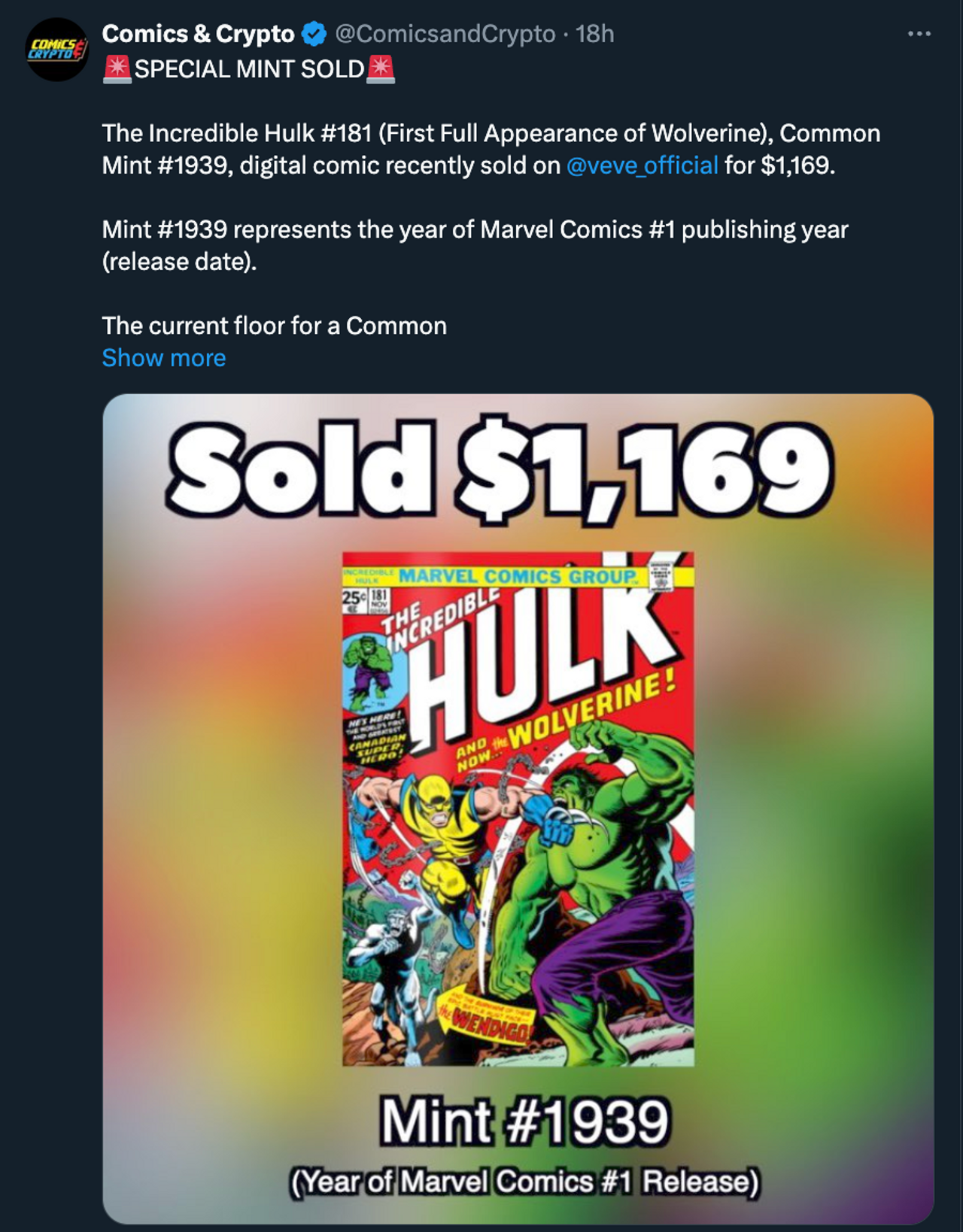Screen dimensions: 963x1232
Task: Expand tweet text with Show more
Action: [x=164, y=358]
